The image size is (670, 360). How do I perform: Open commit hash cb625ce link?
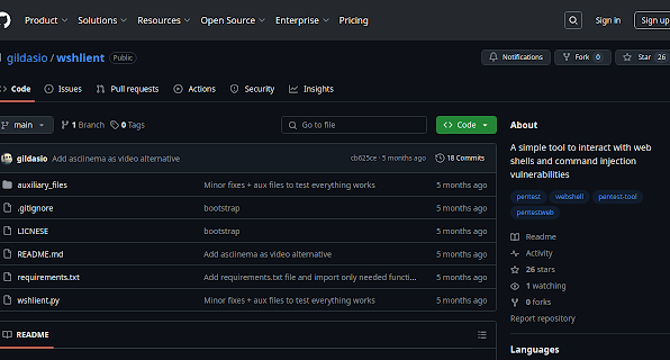(x=364, y=158)
